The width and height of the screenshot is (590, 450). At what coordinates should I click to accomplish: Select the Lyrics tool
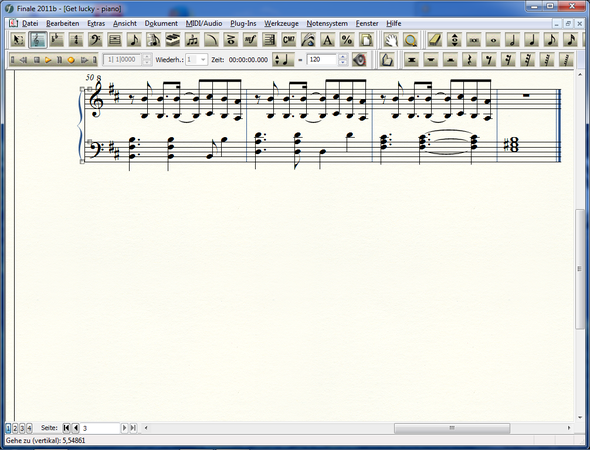tap(309, 40)
